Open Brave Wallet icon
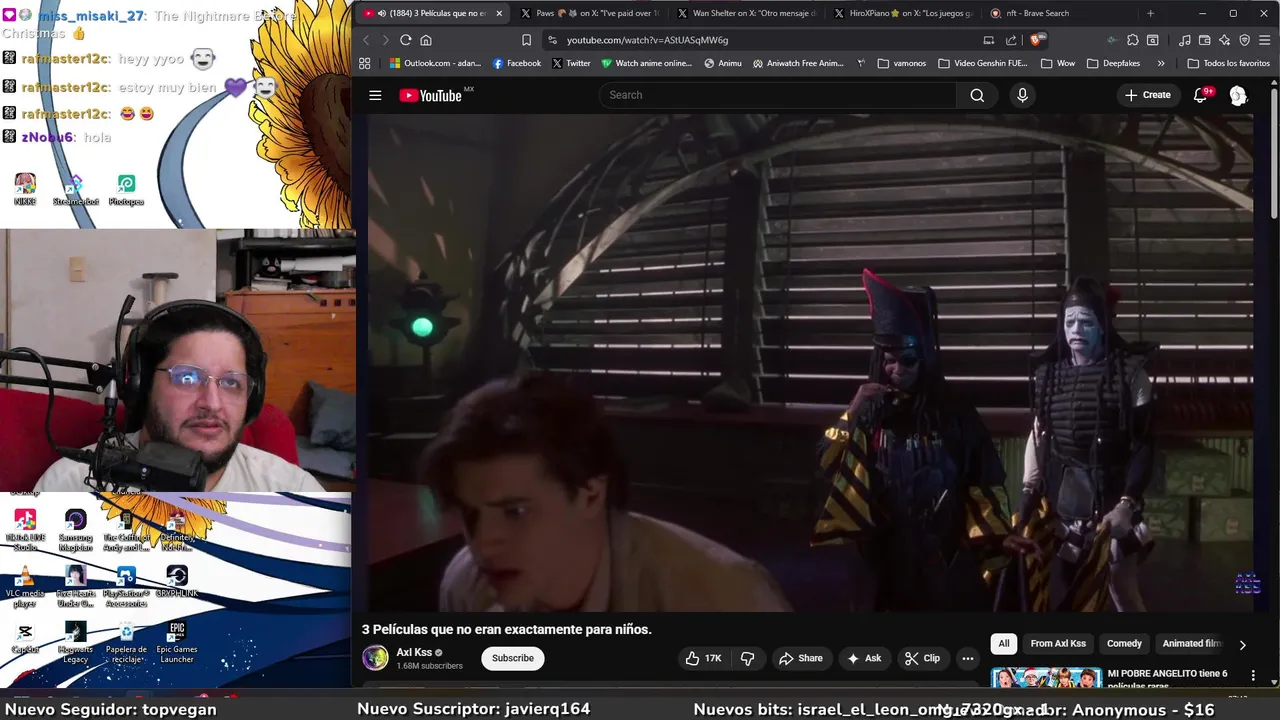Viewport: 1280px width, 720px height. click(x=1204, y=40)
